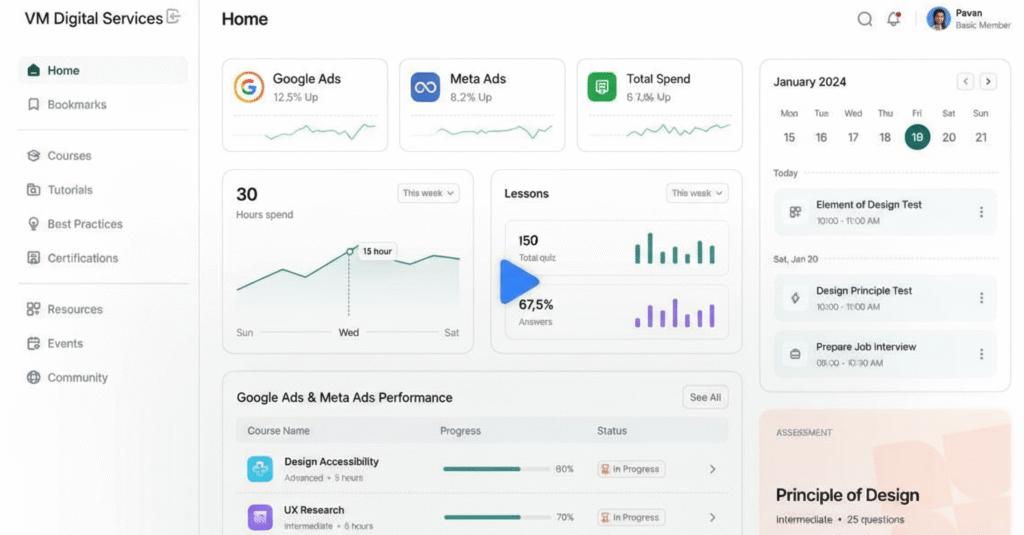Viewport: 1024px width, 535px height.
Task: Open notifications via the bell icon
Action: coord(894,19)
